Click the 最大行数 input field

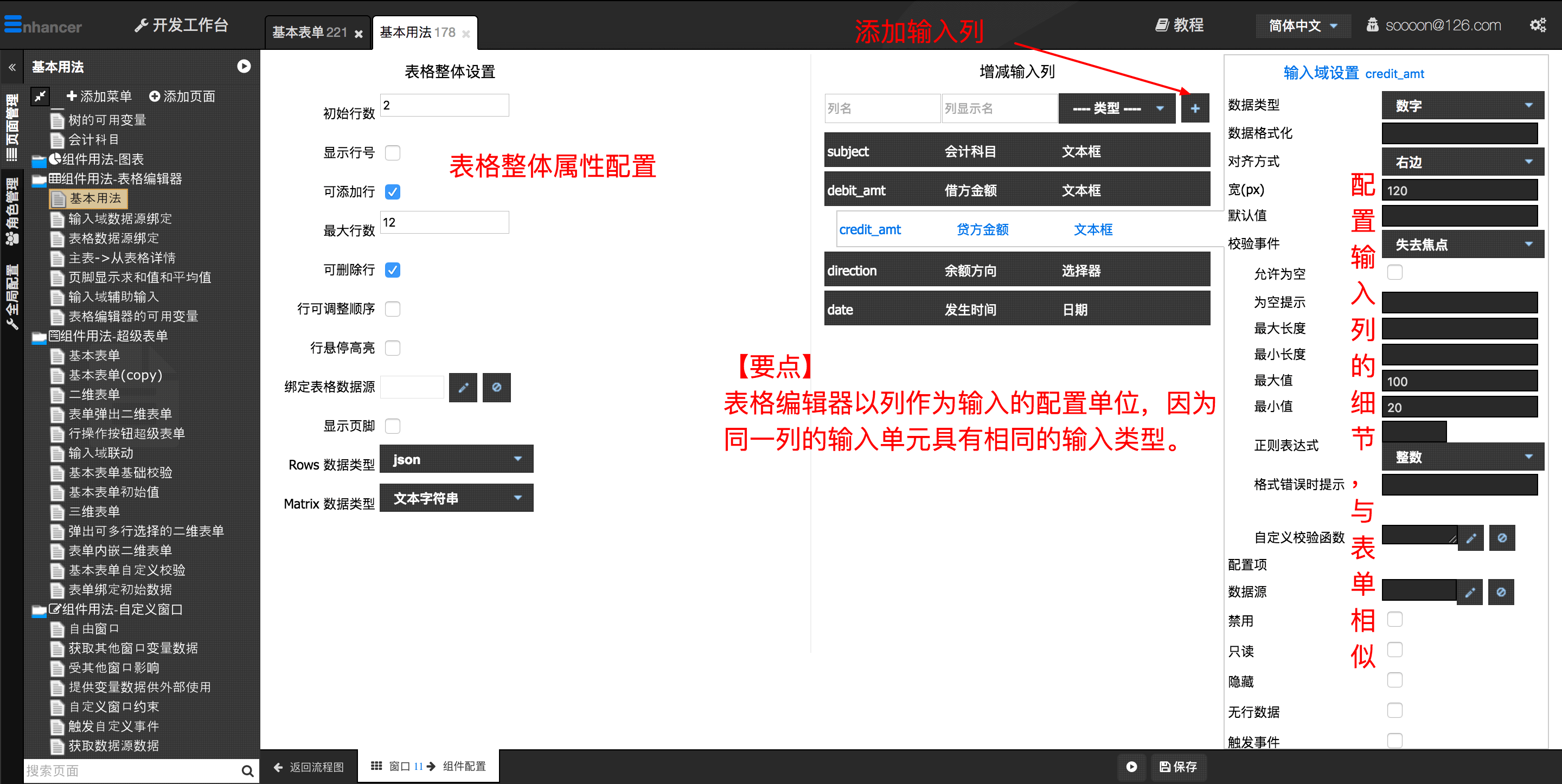(444, 222)
